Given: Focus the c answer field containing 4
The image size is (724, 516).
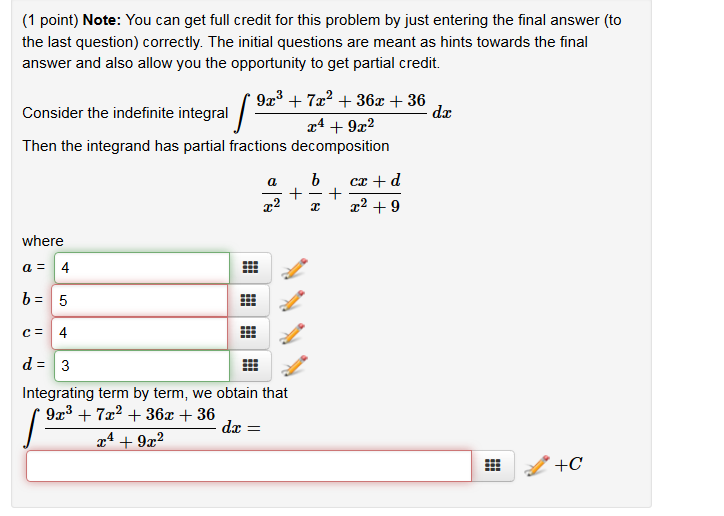Looking at the screenshot, I should coord(142,333).
